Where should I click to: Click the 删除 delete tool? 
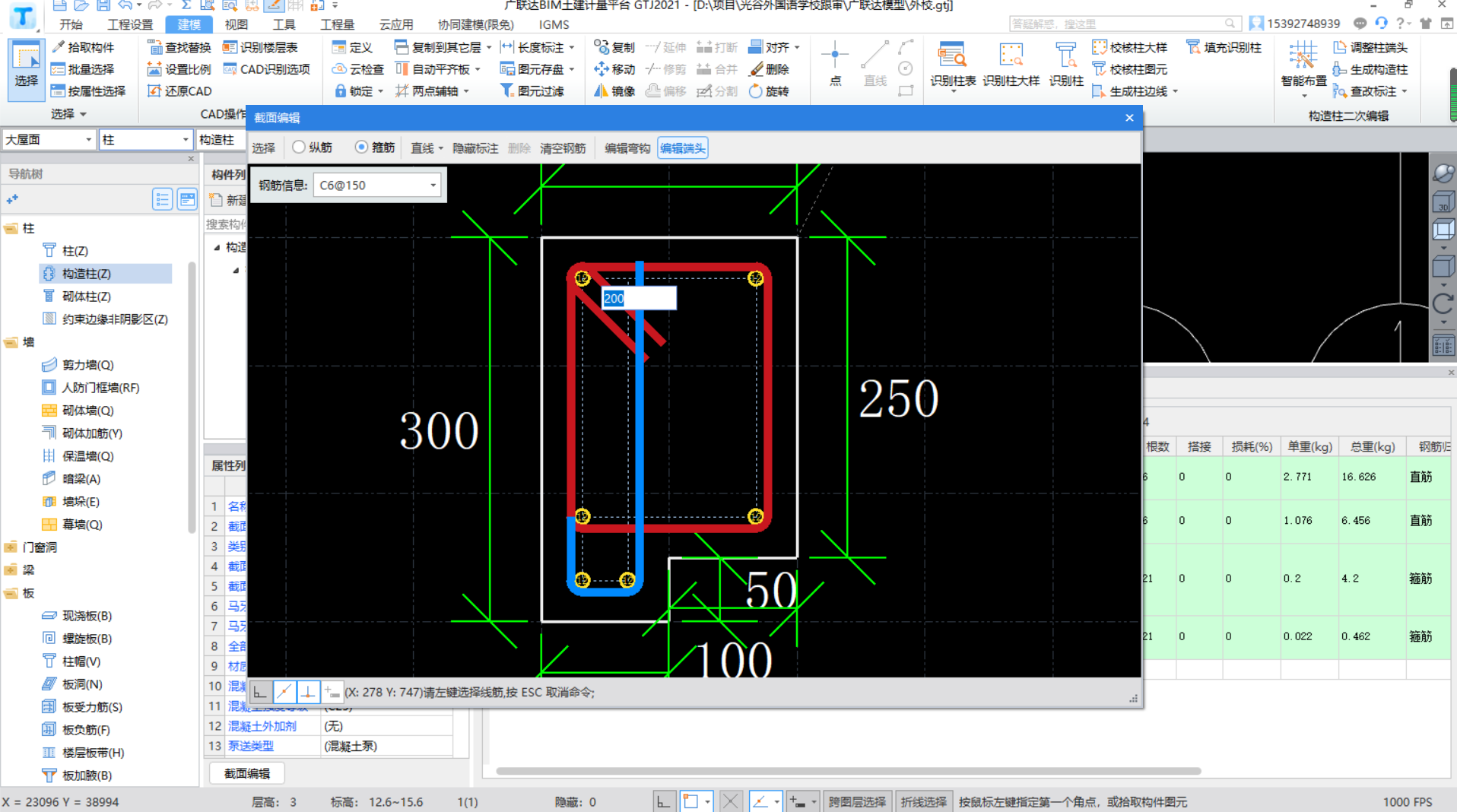(x=770, y=69)
